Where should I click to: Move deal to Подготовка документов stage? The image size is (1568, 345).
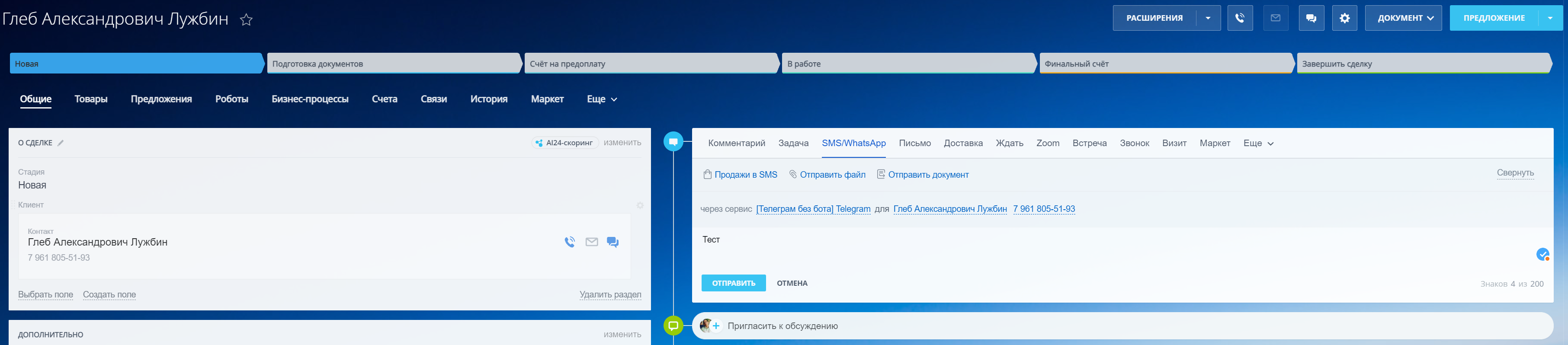(x=394, y=64)
